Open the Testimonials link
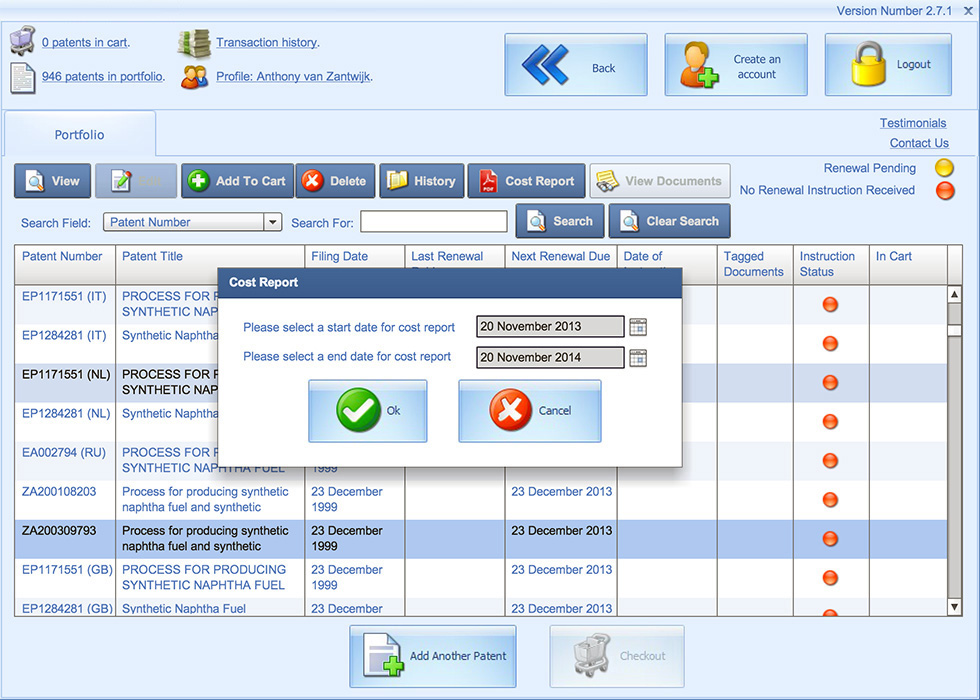The image size is (980, 700). click(x=912, y=123)
